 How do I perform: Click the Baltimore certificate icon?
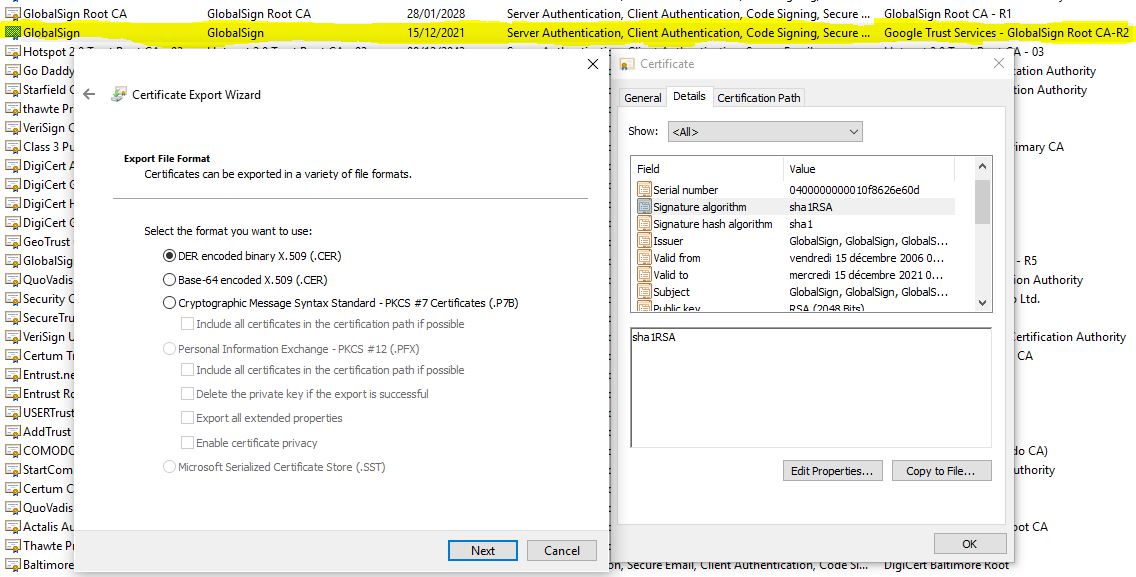[12, 565]
